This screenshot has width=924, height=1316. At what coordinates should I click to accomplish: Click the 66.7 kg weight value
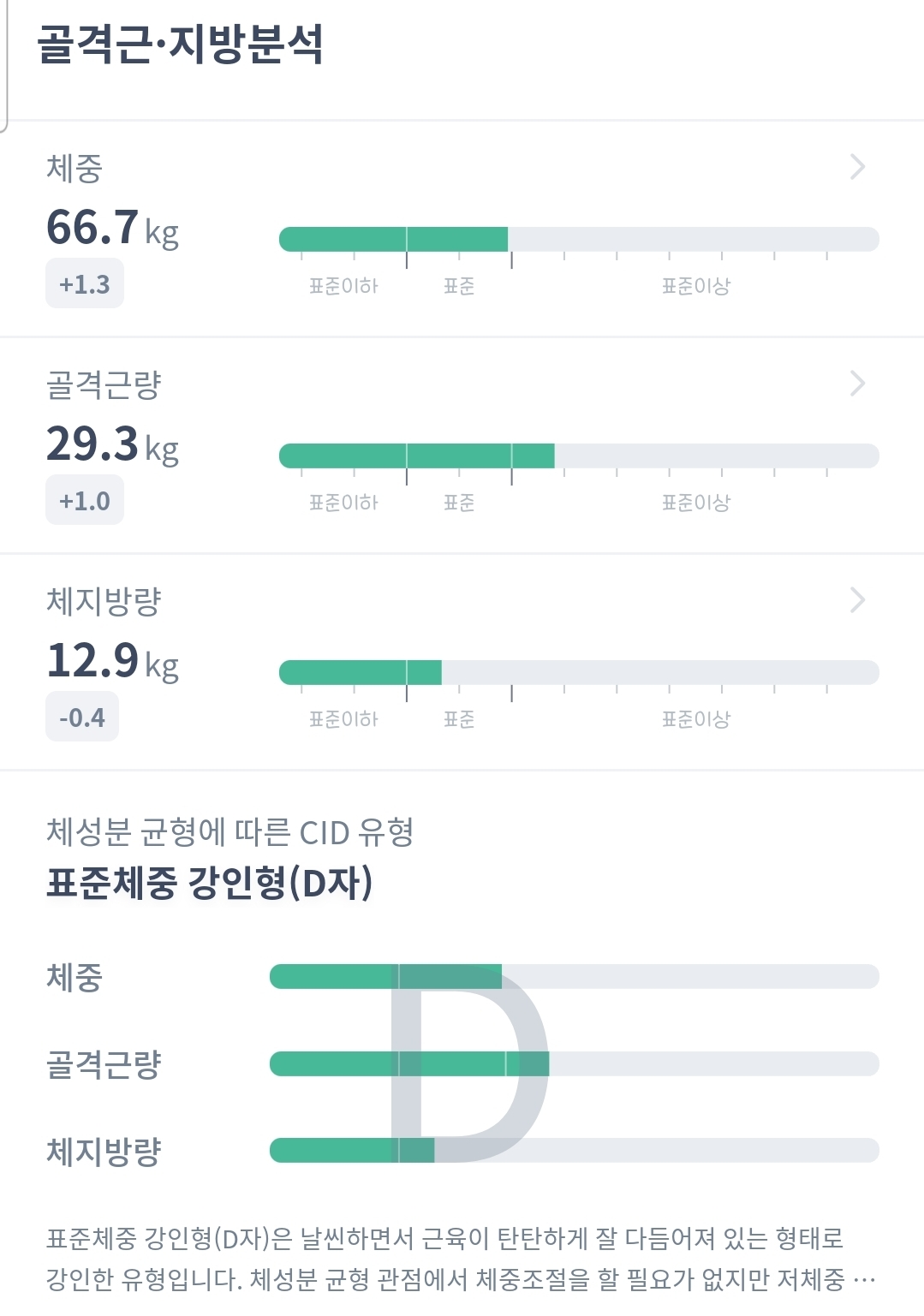(112, 228)
